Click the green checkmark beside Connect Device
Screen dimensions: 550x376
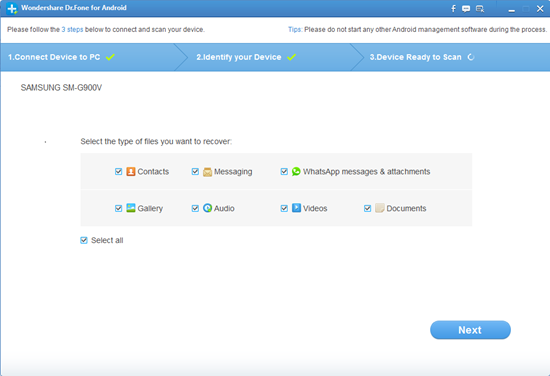pos(110,57)
